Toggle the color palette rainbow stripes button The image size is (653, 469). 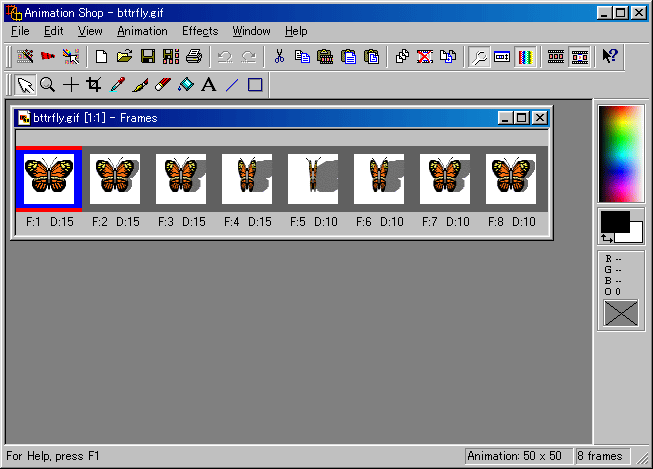coord(525,56)
